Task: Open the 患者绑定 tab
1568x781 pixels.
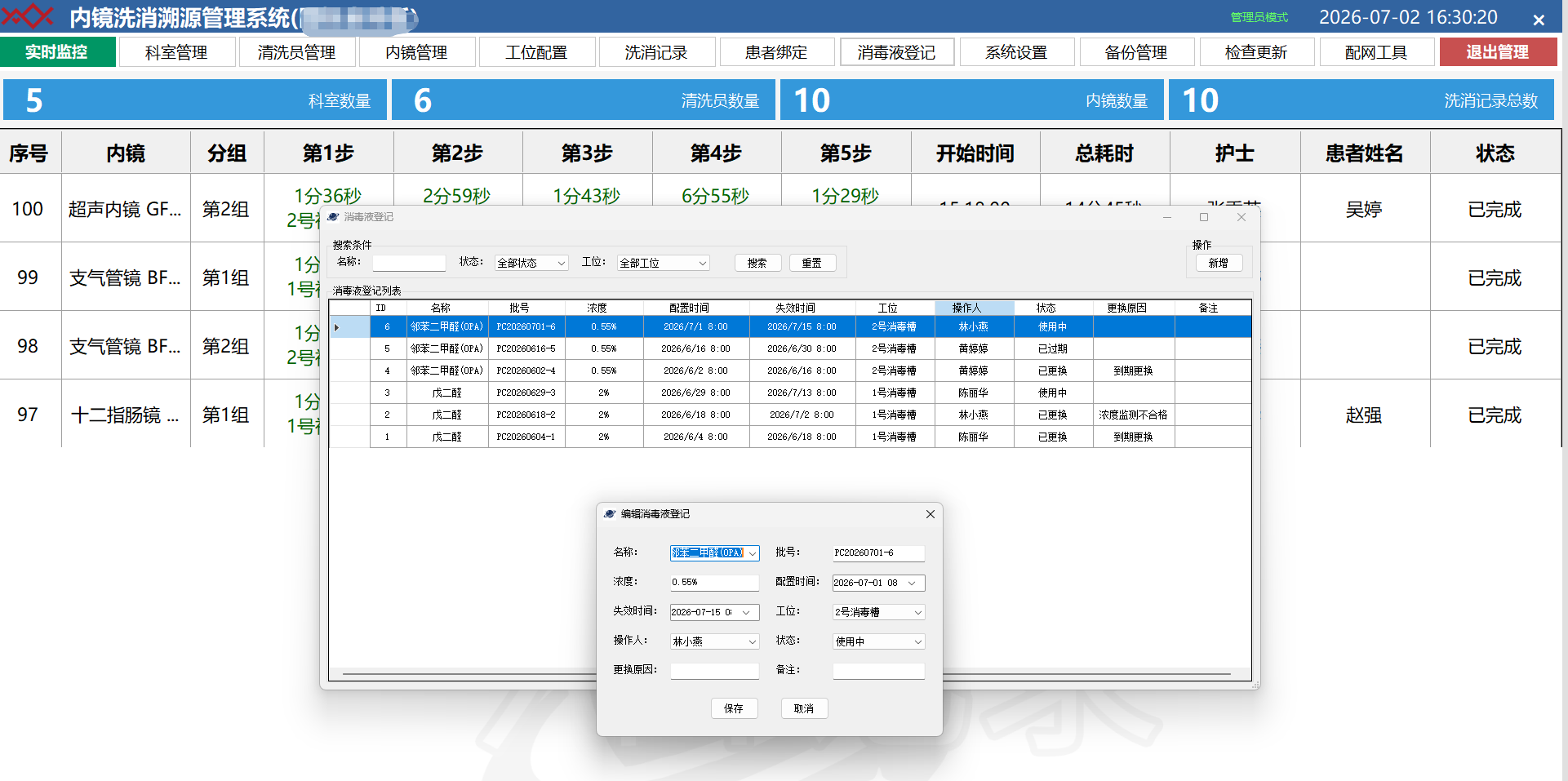Action: (777, 52)
